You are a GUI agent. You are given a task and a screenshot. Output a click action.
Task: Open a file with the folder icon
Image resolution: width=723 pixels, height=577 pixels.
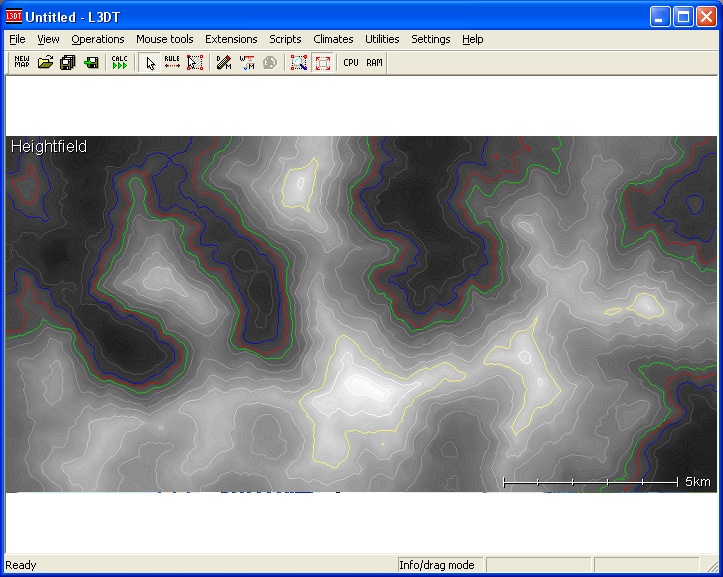point(45,62)
